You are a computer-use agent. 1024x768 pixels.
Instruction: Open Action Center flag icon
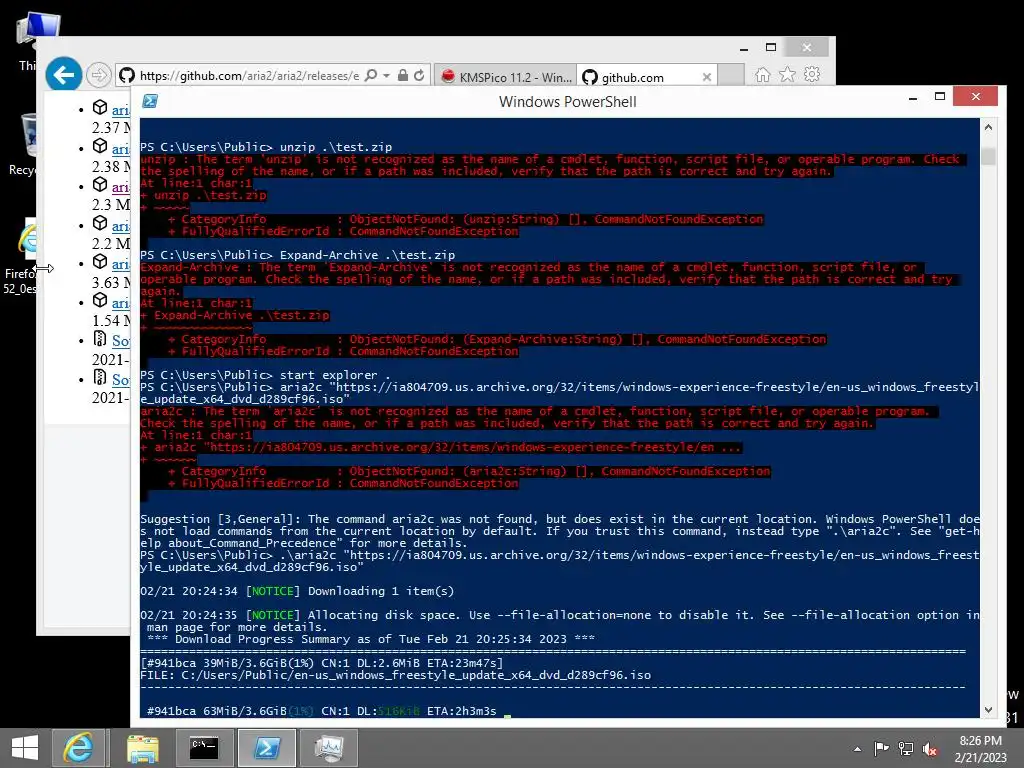[881, 748]
